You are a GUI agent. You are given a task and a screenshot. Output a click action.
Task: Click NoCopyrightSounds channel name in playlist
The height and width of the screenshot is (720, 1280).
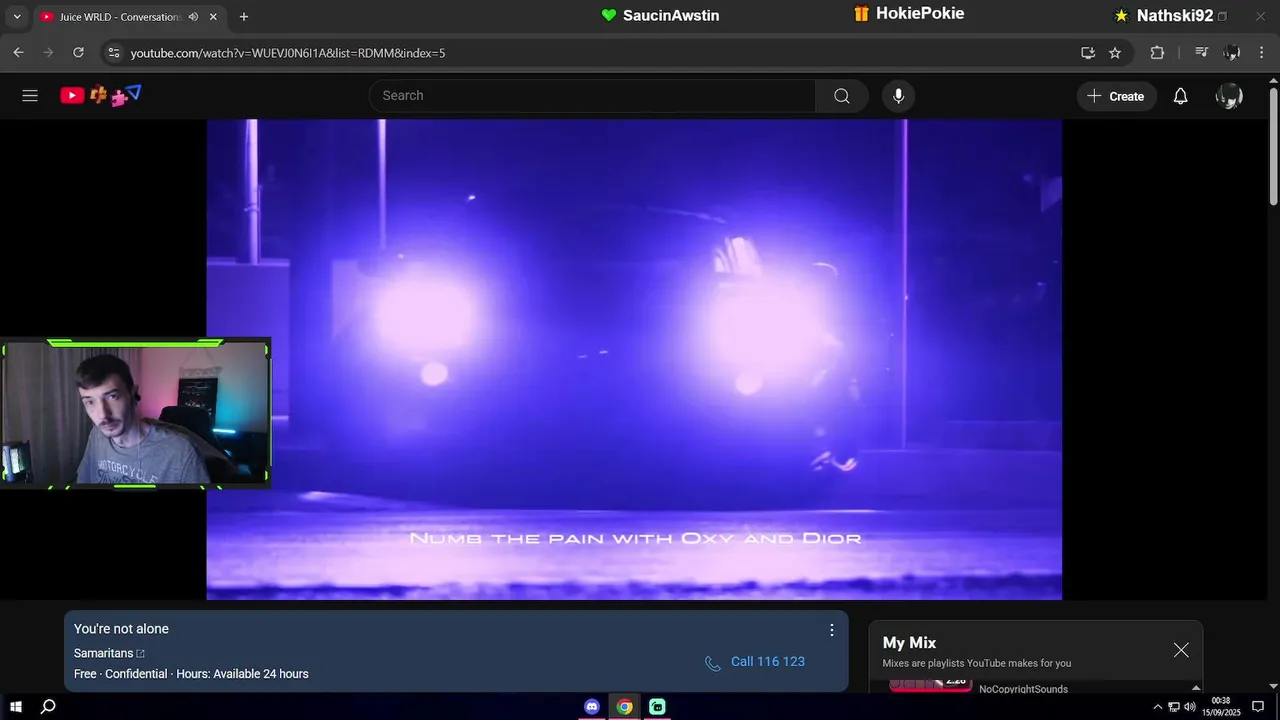coord(1023,689)
